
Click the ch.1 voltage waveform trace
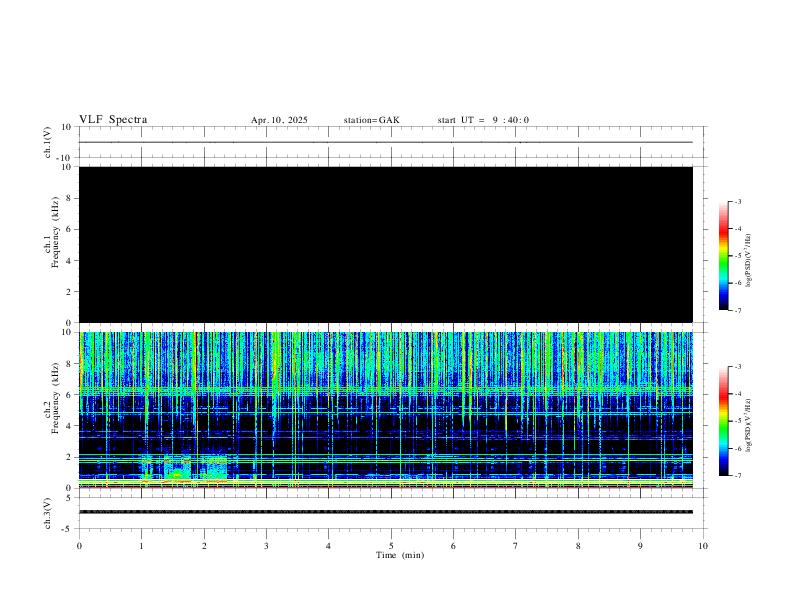point(386,142)
